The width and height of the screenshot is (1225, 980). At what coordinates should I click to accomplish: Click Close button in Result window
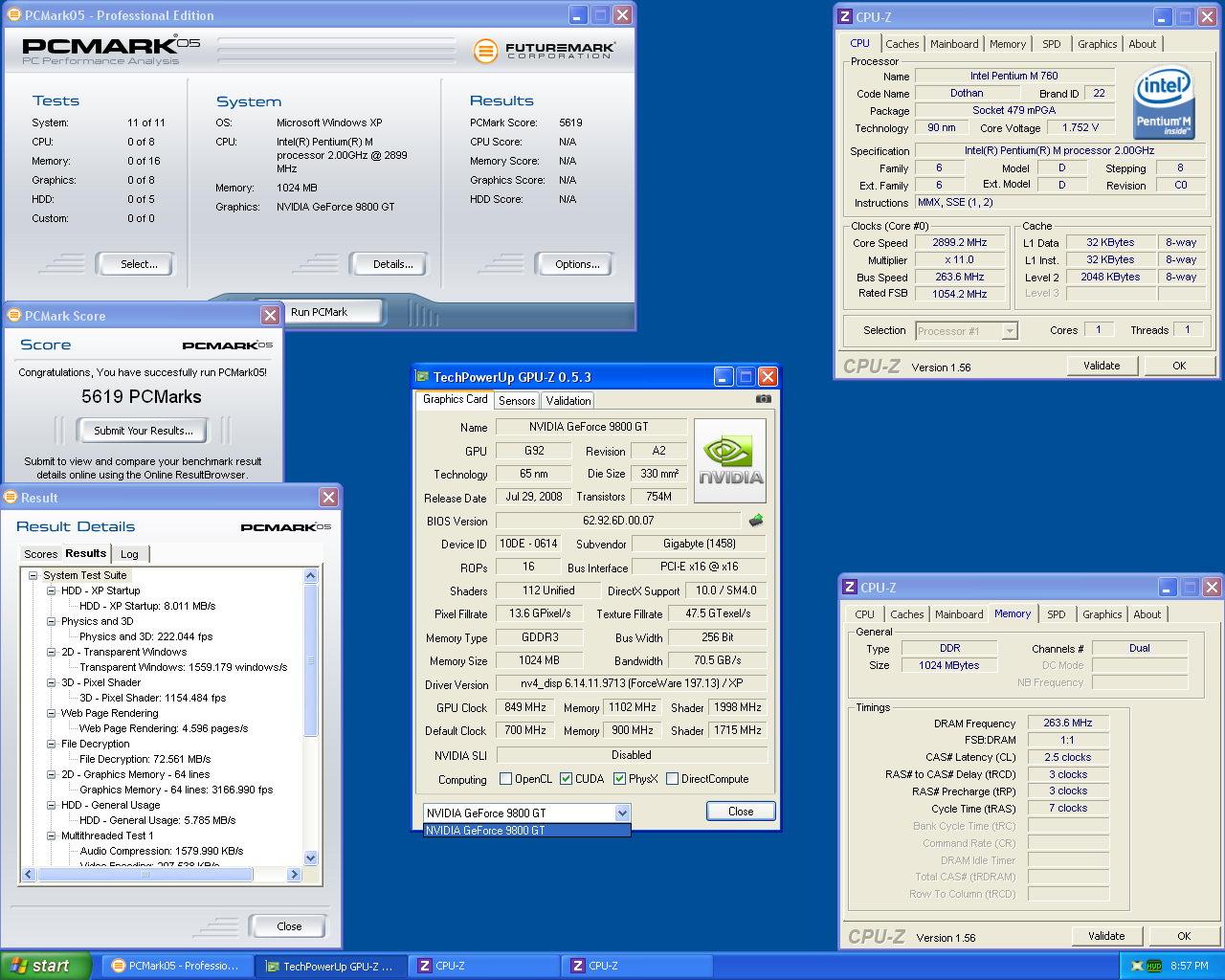tap(289, 926)
